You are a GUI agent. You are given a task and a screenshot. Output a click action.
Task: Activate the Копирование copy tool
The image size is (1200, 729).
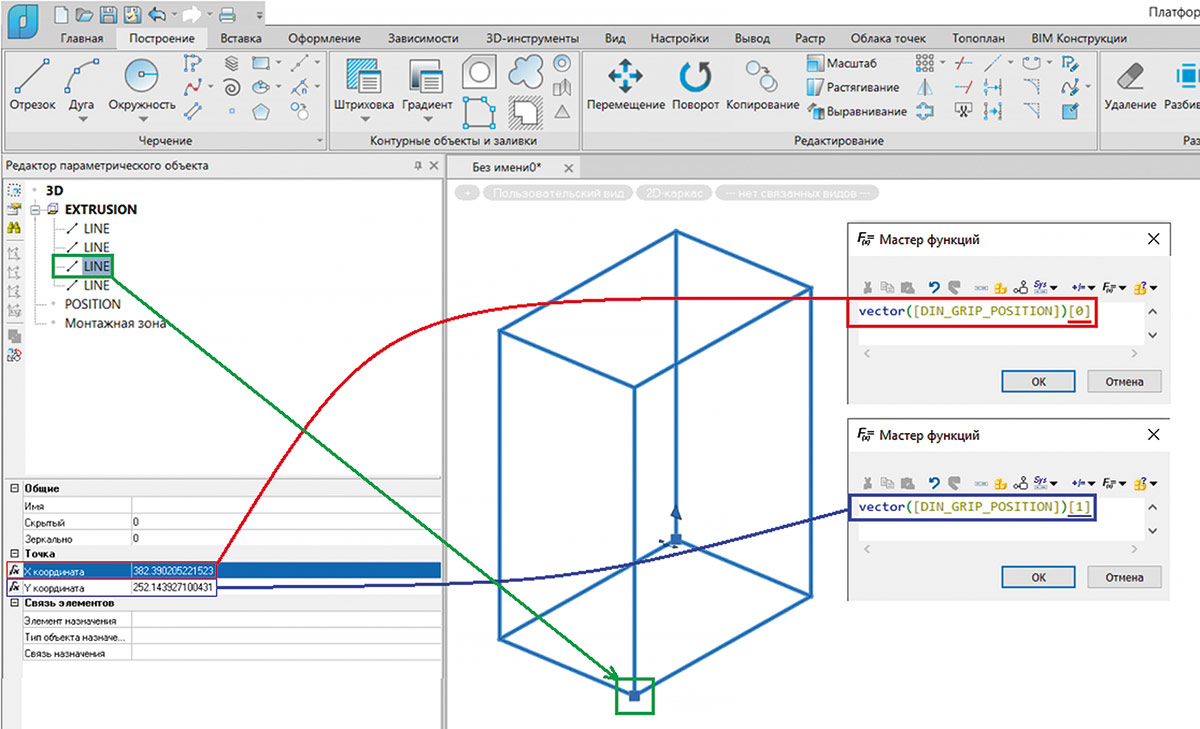point(762,84)
